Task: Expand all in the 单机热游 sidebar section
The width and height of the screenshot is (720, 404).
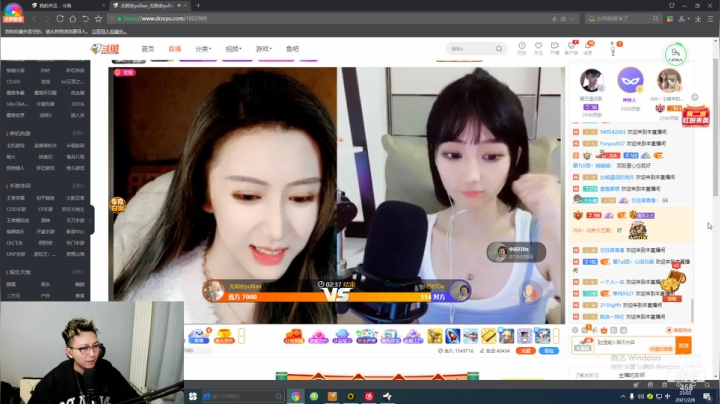Action: pos(78,133)
